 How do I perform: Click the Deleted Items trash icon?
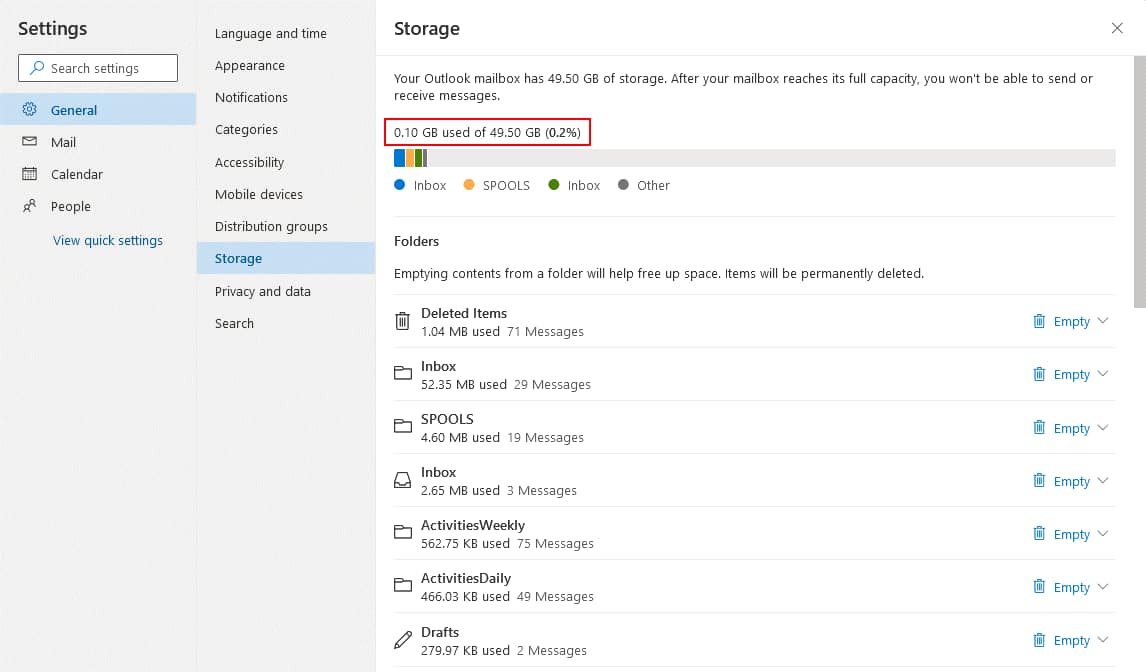402,321
